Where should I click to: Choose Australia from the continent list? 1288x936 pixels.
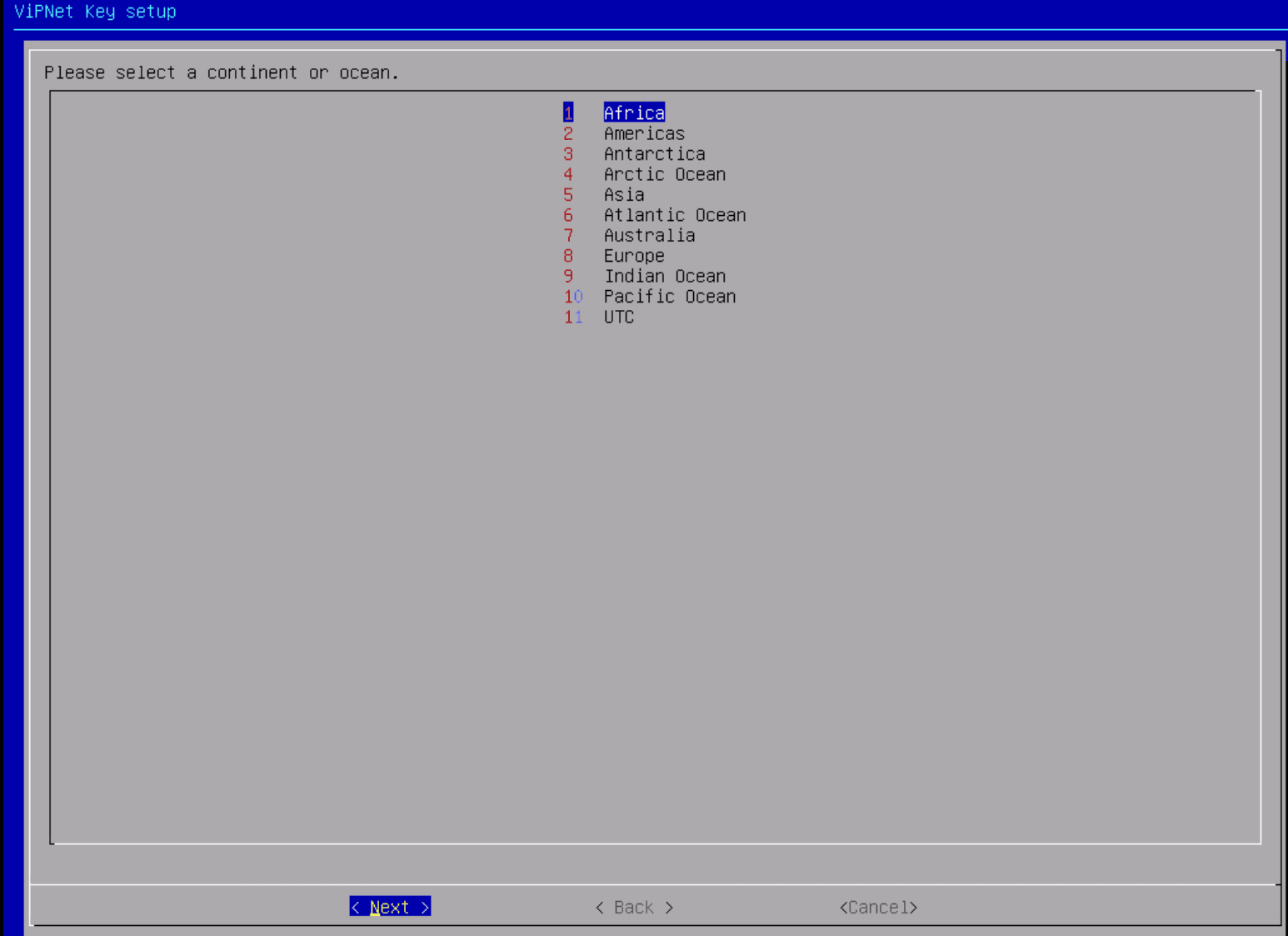[x=649, y=235]
